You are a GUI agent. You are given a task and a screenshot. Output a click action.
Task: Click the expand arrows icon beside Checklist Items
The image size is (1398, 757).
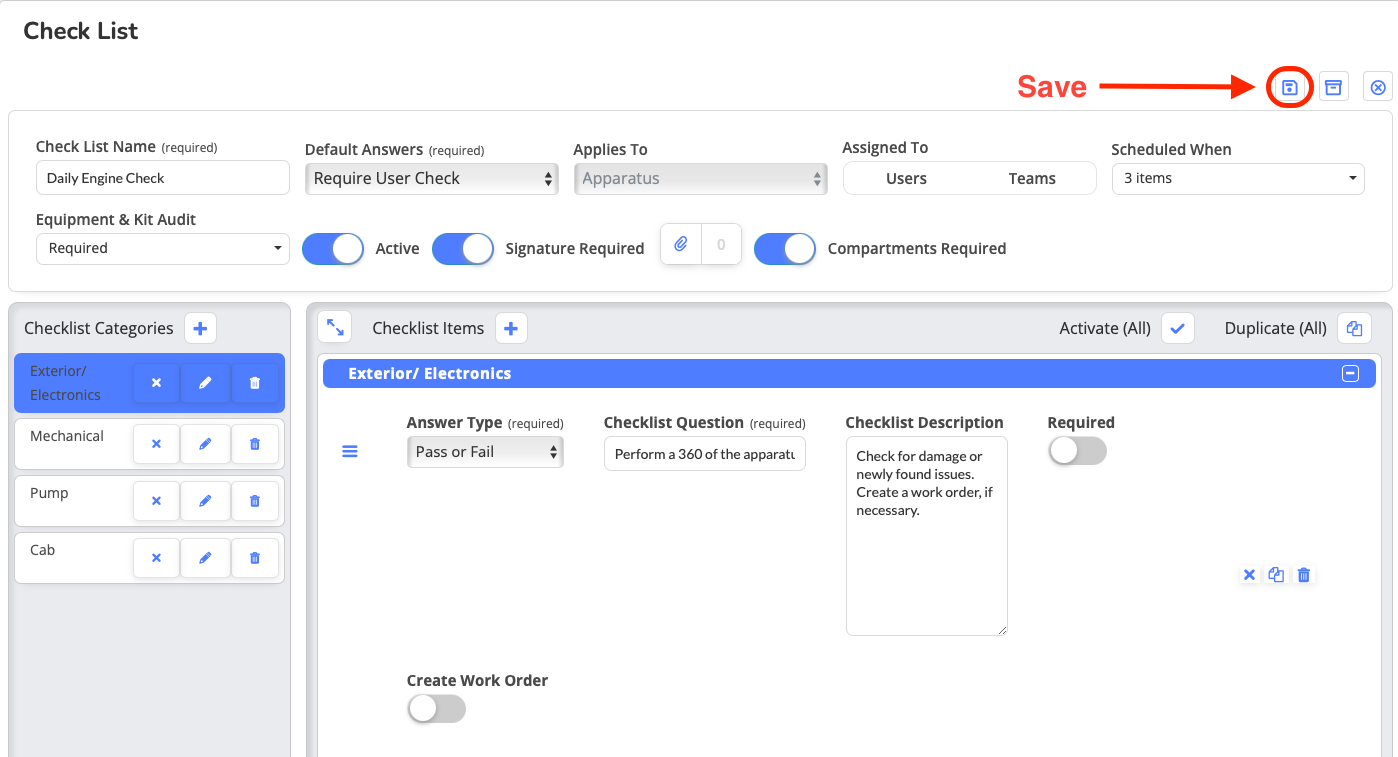coord(335,328)
